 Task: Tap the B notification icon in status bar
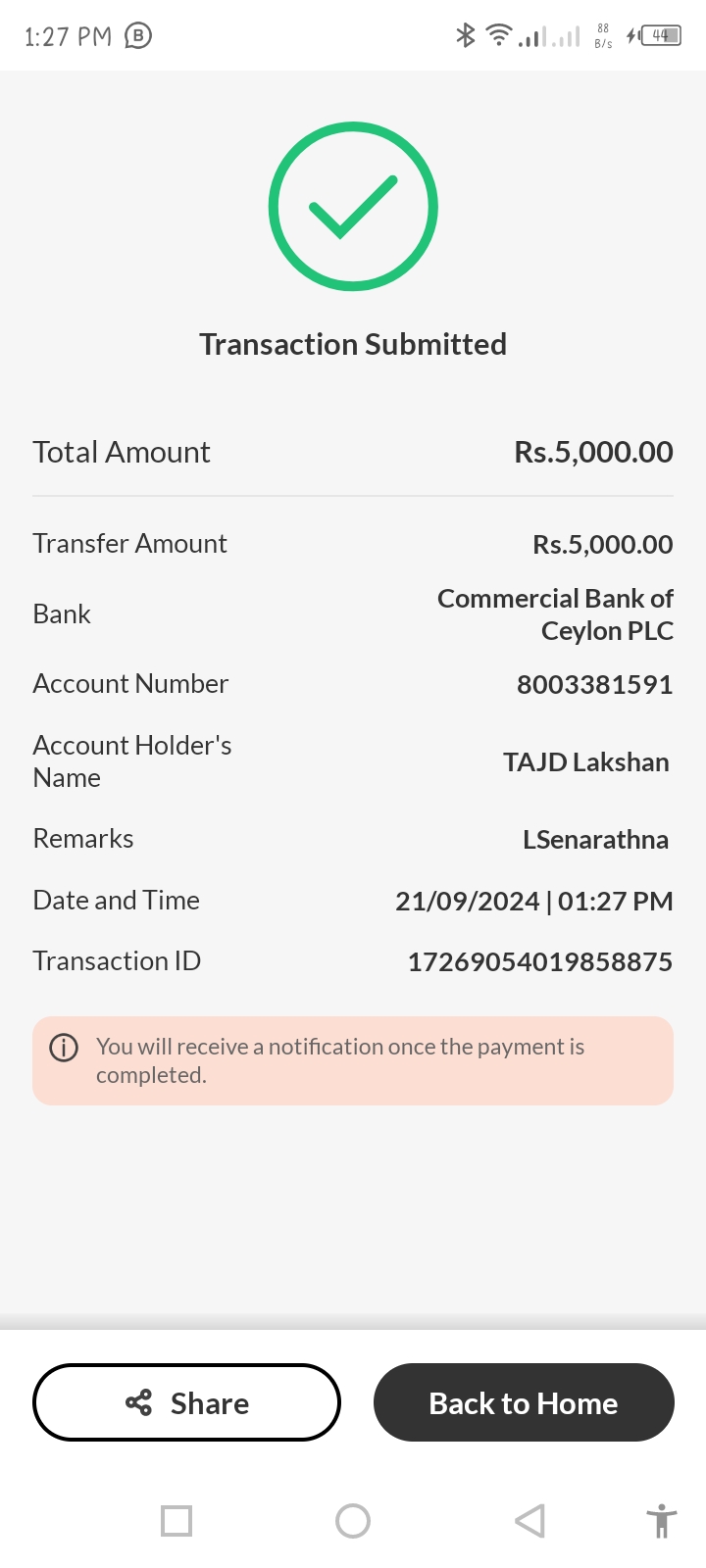coord(138,36)
